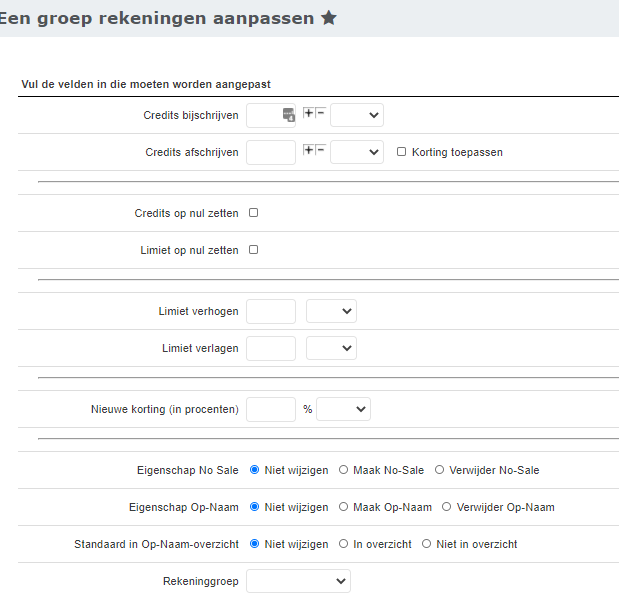Screen dimensions: 619x599
Task: Click the plus icon beside Credits afschrijven
Action: [309, 150]
